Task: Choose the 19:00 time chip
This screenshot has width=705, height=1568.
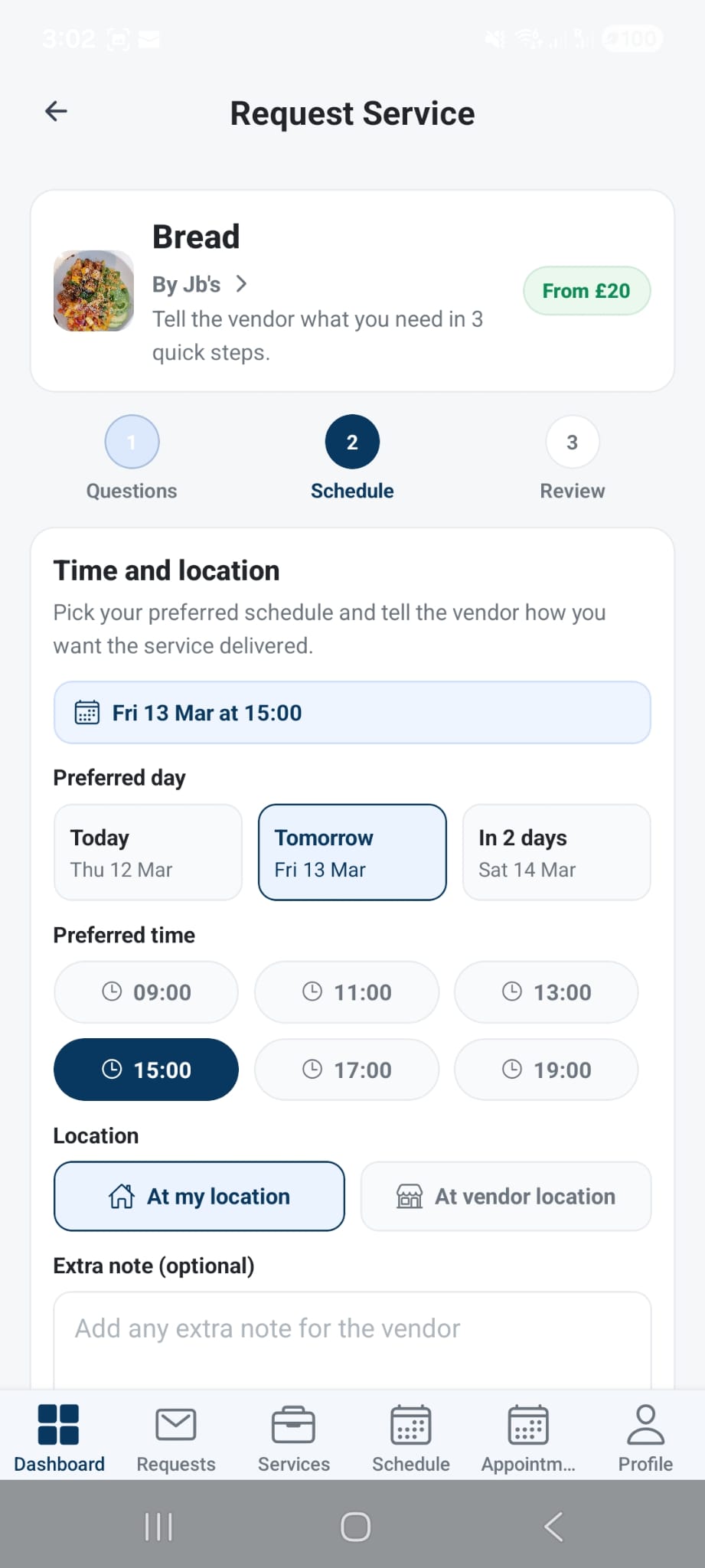Action: [x=547, y=1070]
